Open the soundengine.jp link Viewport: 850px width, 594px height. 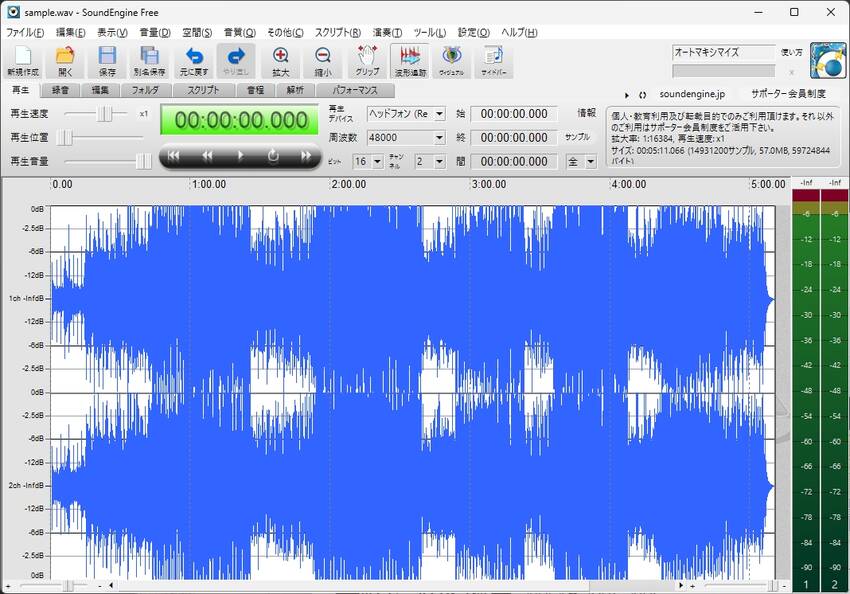[692, 94]
